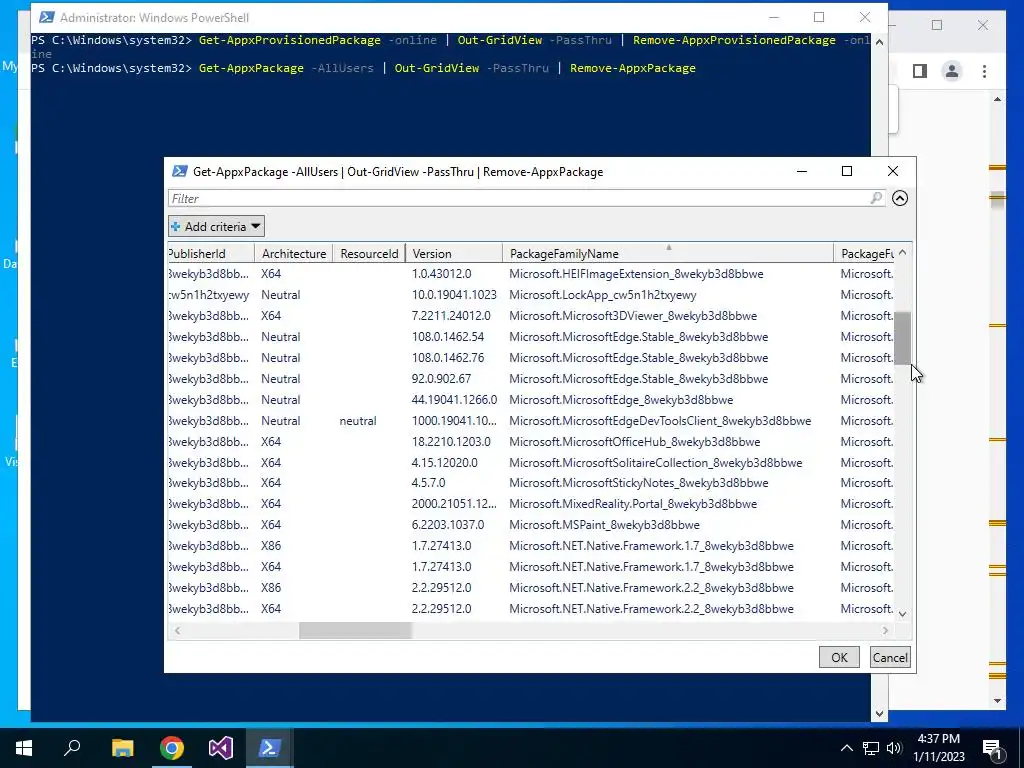
Task: Click the search magnifier in Filter box
Action: pyautogui.click(x=876, y=198)
